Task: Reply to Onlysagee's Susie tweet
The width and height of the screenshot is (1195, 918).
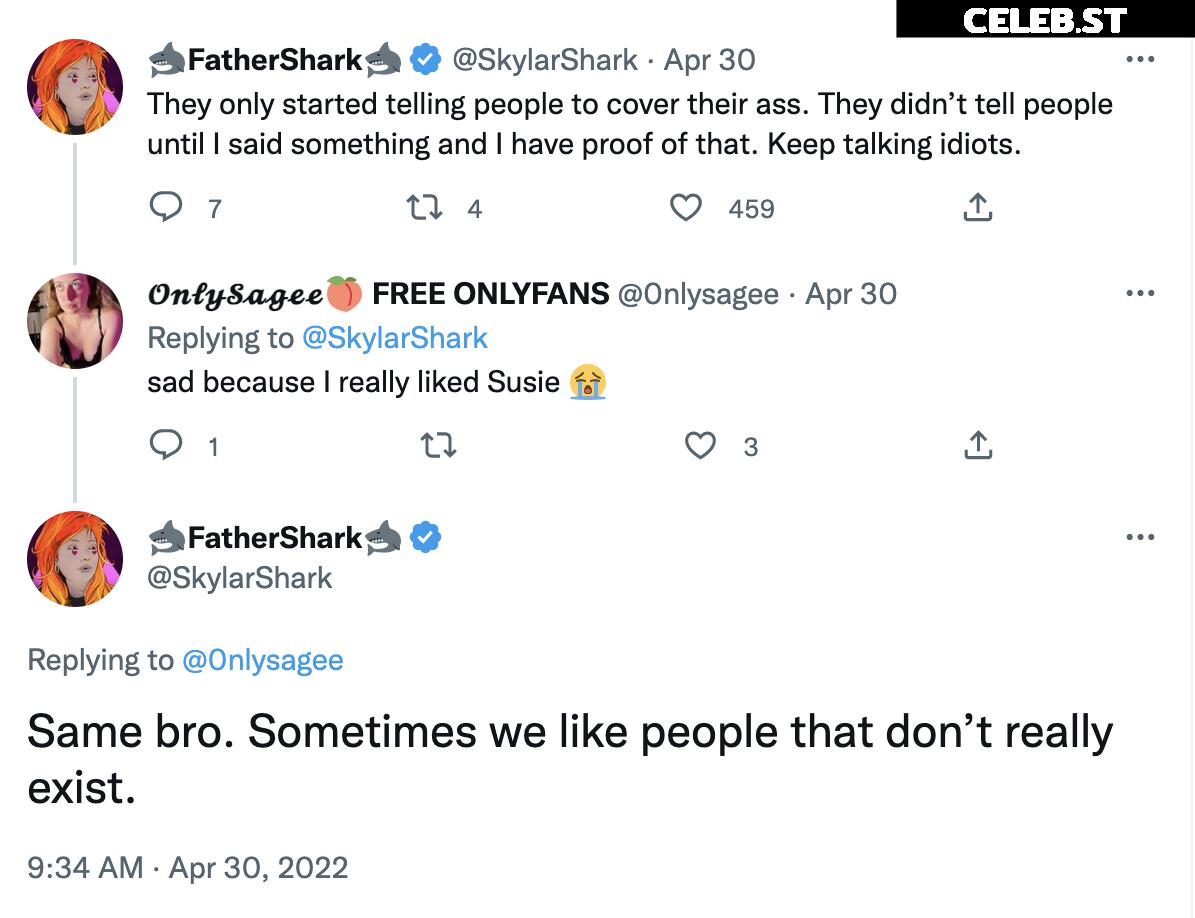Action: click(x=163, y=445)
